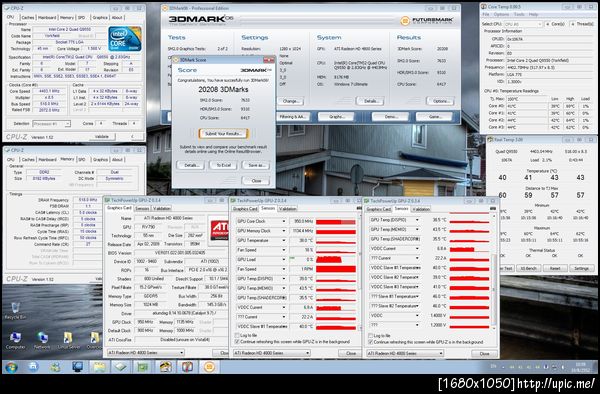Click Submit Your Results in 3DMark Score dialog

pyautogui.click(x=223, y=134)
